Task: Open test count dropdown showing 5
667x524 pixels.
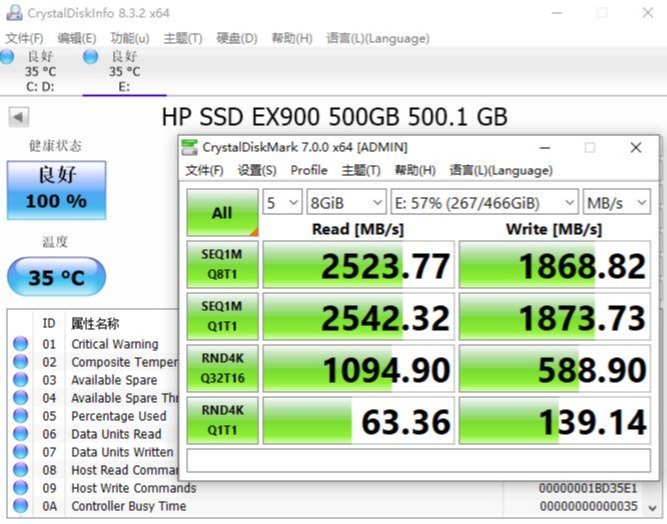Action: 282,202
